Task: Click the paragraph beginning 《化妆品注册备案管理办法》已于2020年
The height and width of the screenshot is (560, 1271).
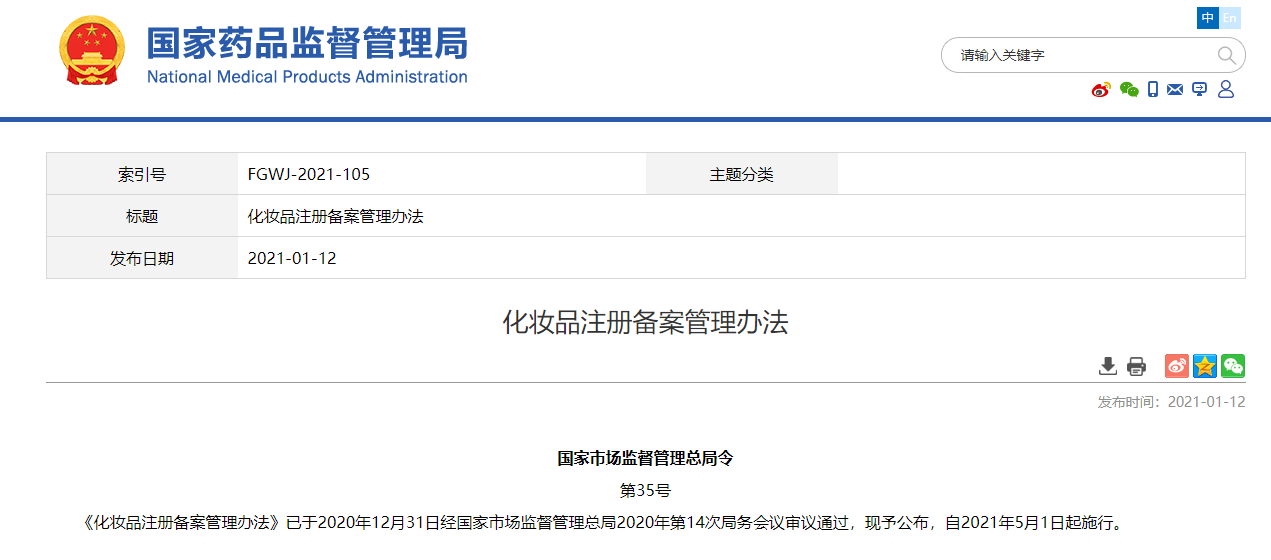Action: coord(605,522)
